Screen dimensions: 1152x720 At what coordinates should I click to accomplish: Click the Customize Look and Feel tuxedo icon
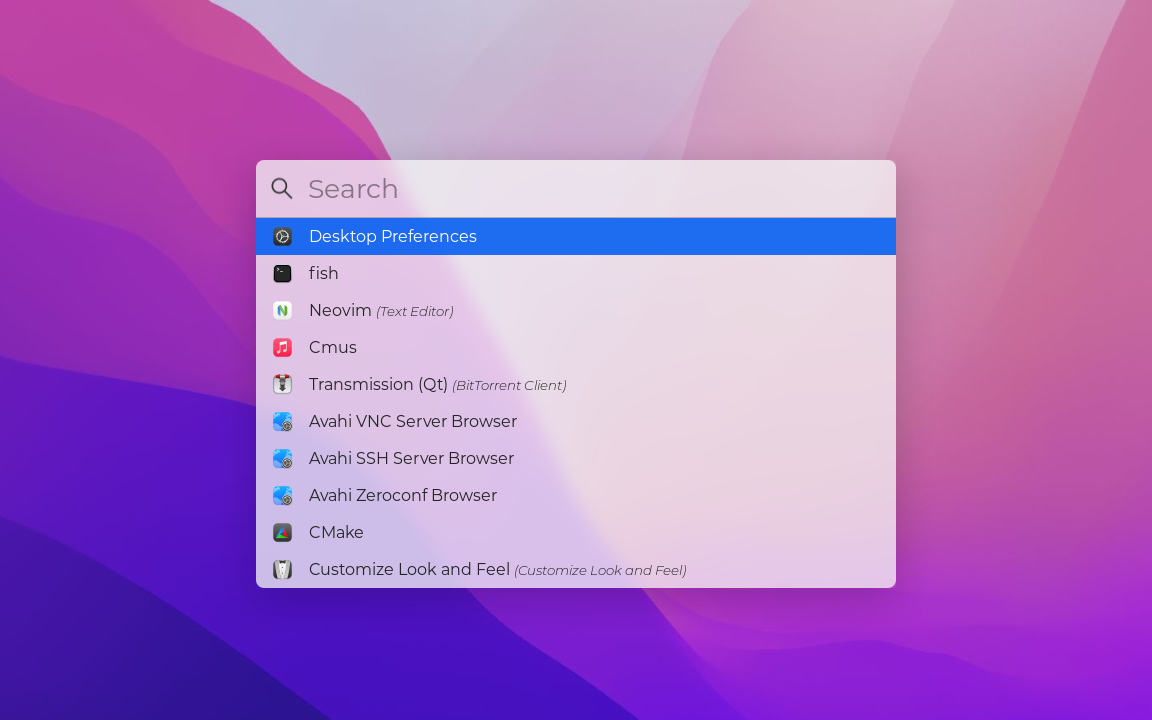282,569
